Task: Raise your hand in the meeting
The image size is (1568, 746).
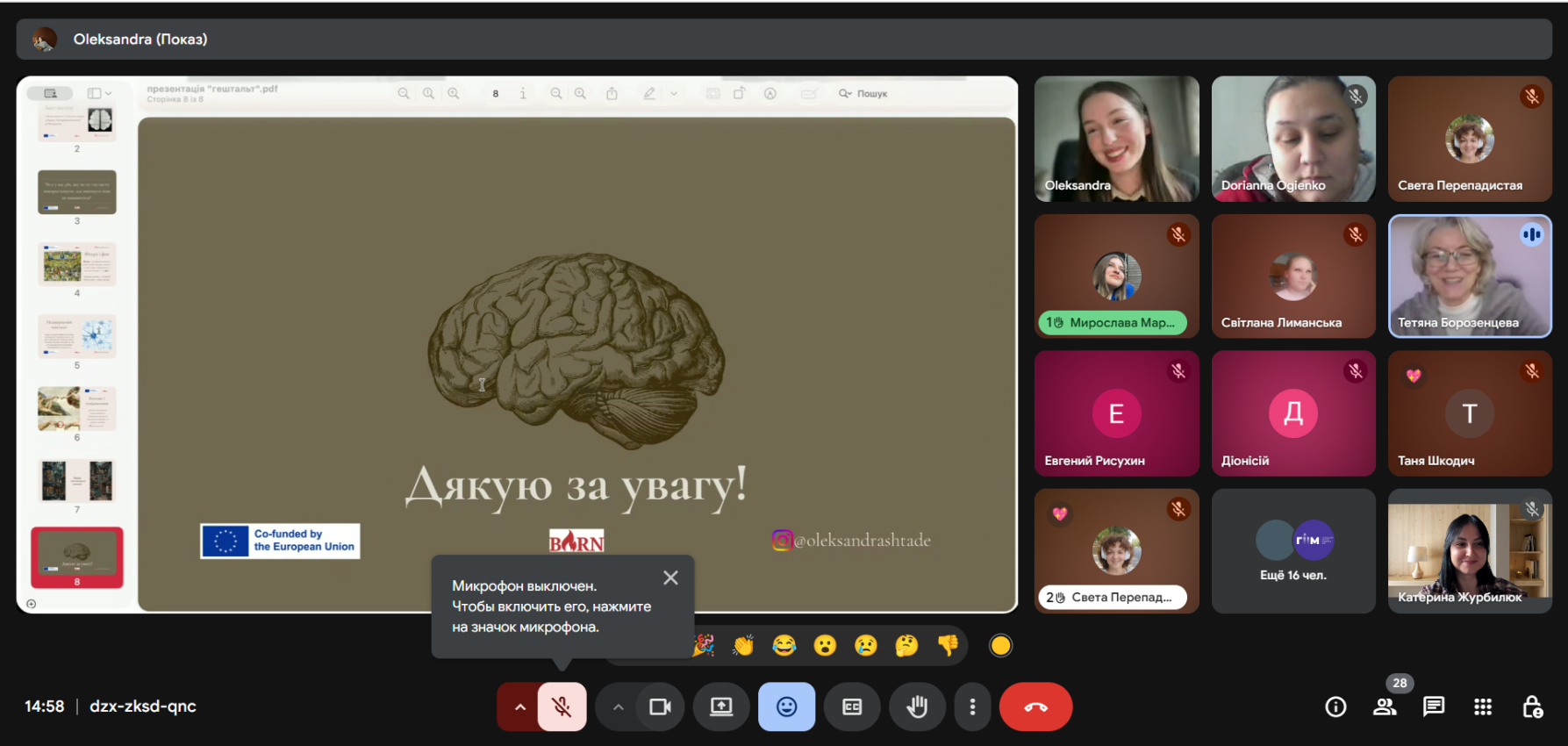Action: (917, 707)
